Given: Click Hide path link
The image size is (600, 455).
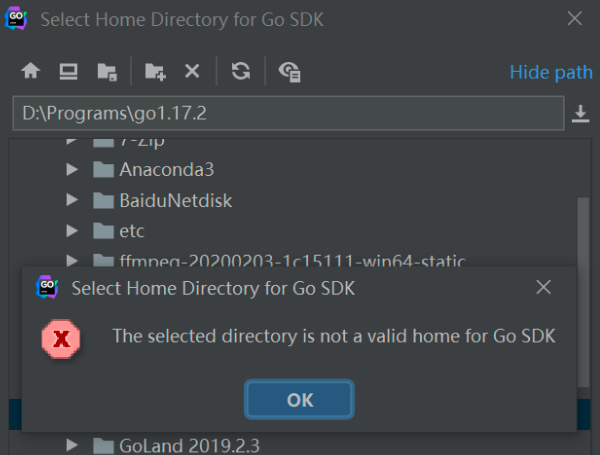Looking at the screenshot, I should [x=551, y=72].
